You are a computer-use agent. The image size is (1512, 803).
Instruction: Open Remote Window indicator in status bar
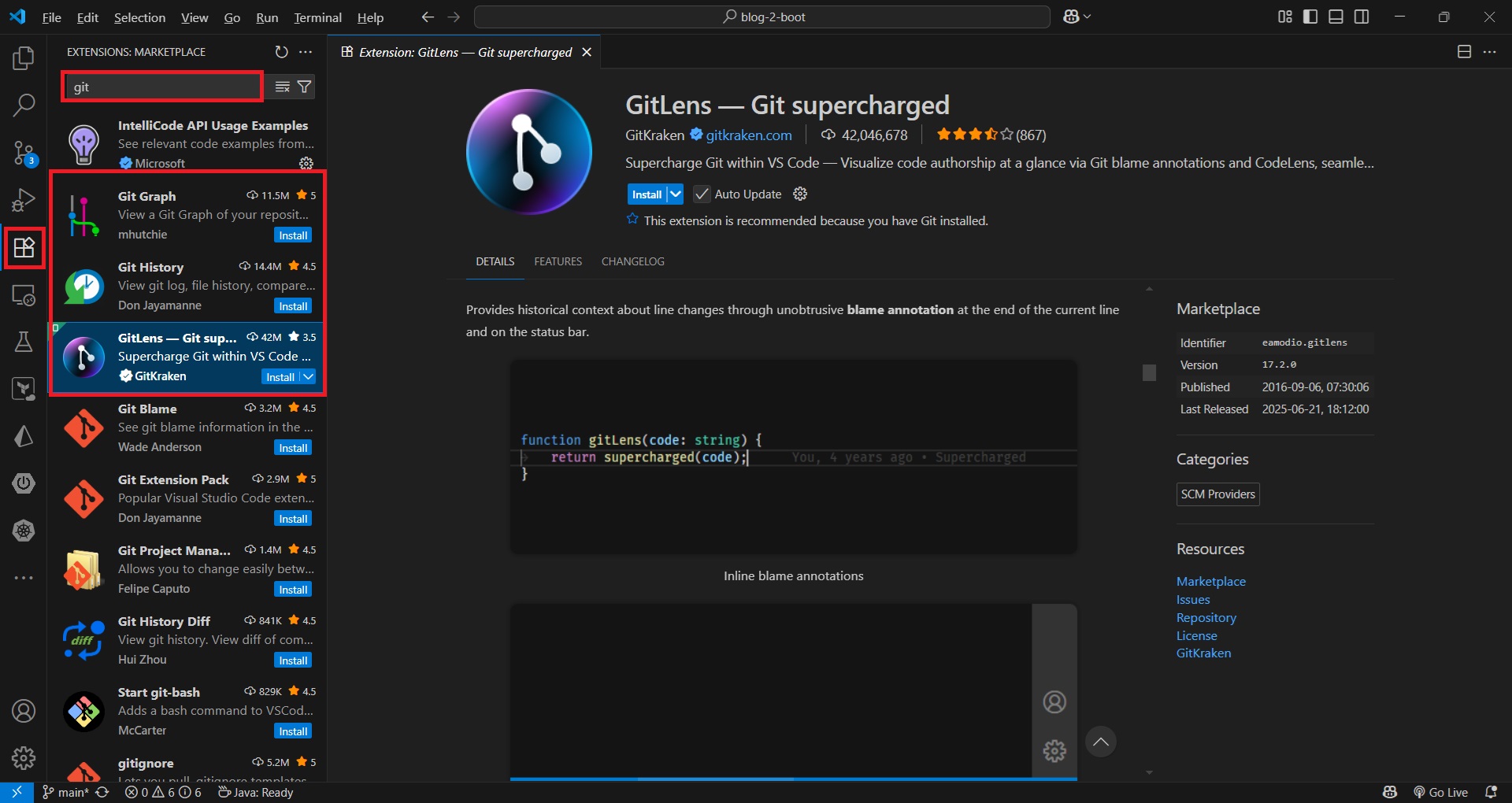coord(17,792)
